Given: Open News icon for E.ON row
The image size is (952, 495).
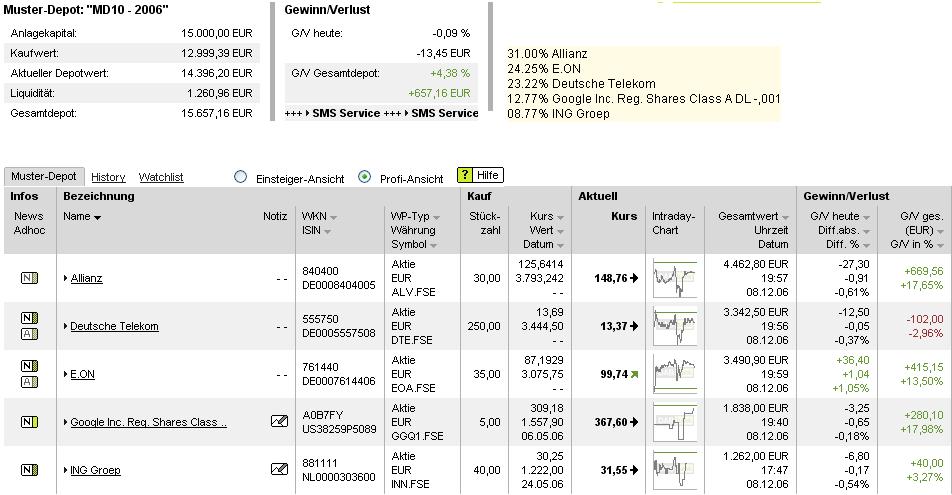Looking at the screenshot, I should [x=29, y=366].
